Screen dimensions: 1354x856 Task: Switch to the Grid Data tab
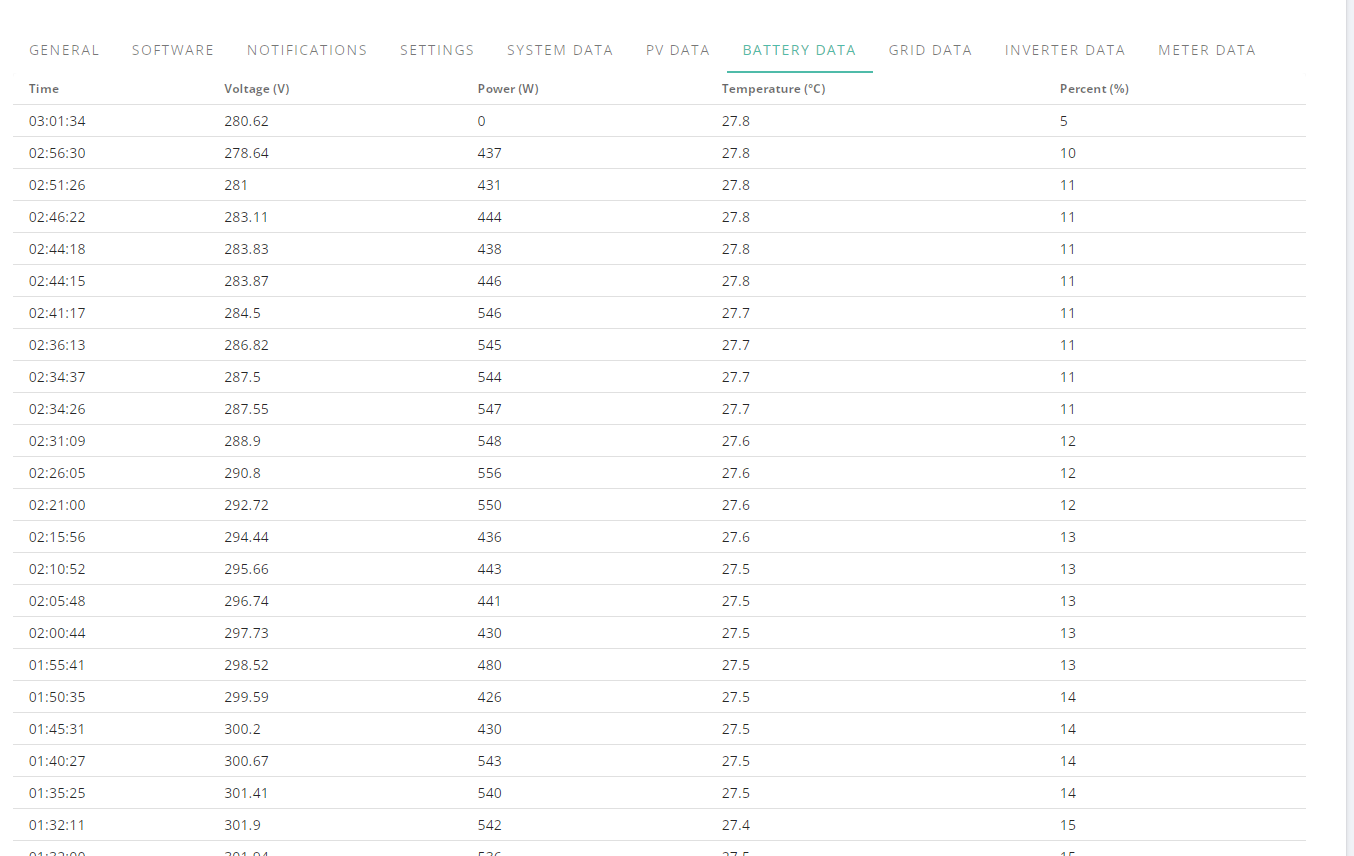(930, 50)
